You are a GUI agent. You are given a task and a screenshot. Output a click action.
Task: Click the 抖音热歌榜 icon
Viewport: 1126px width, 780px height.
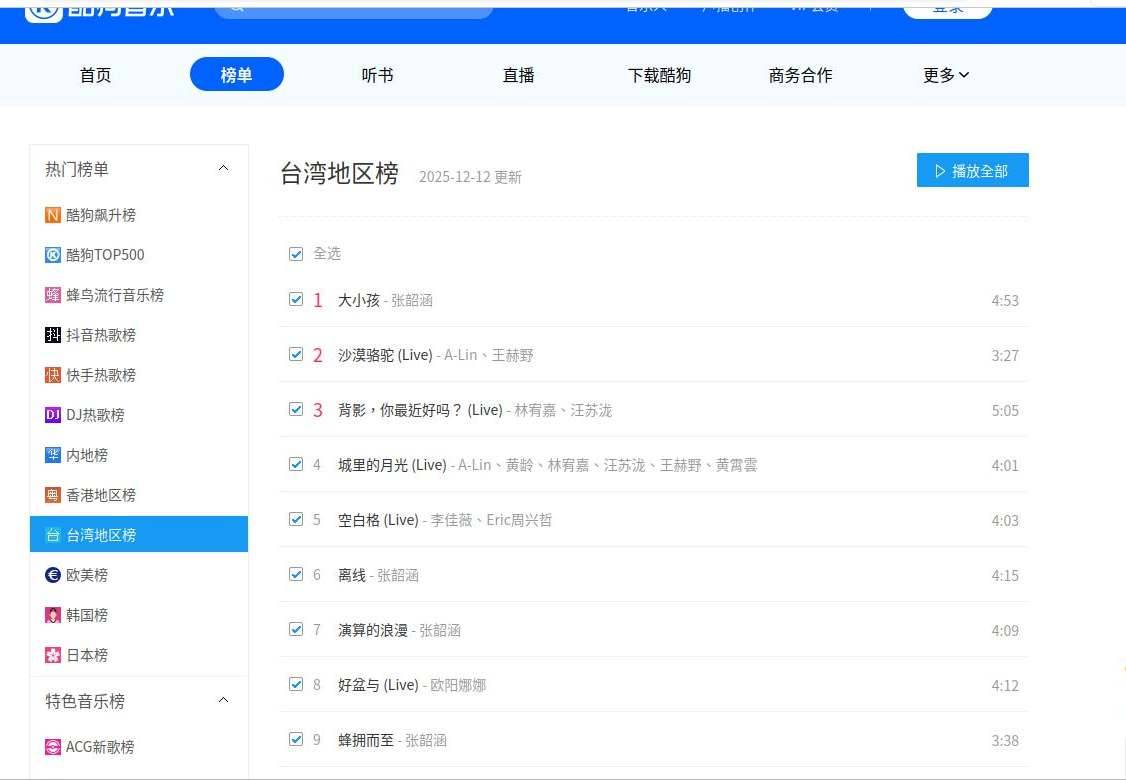[x=53, y=335]
